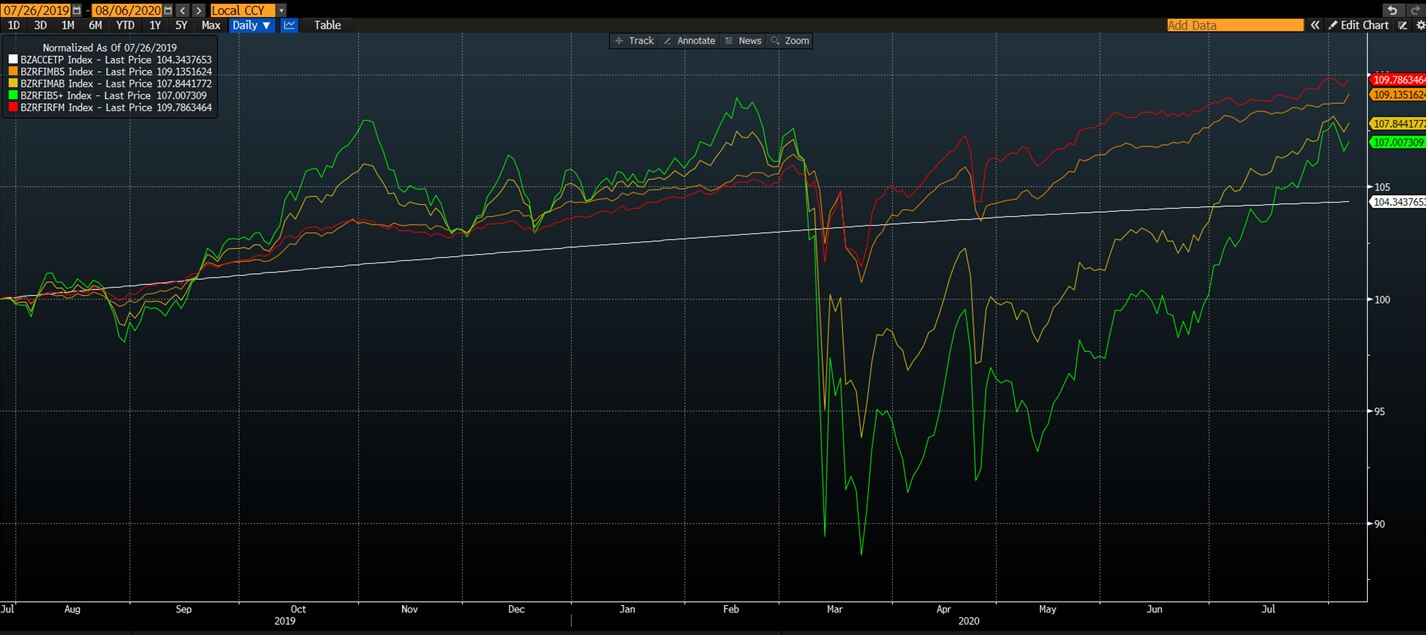Viewport: 1428px width, 635px height.
Task: Open the News overlay tool
Action: click(x=743, y=41)
